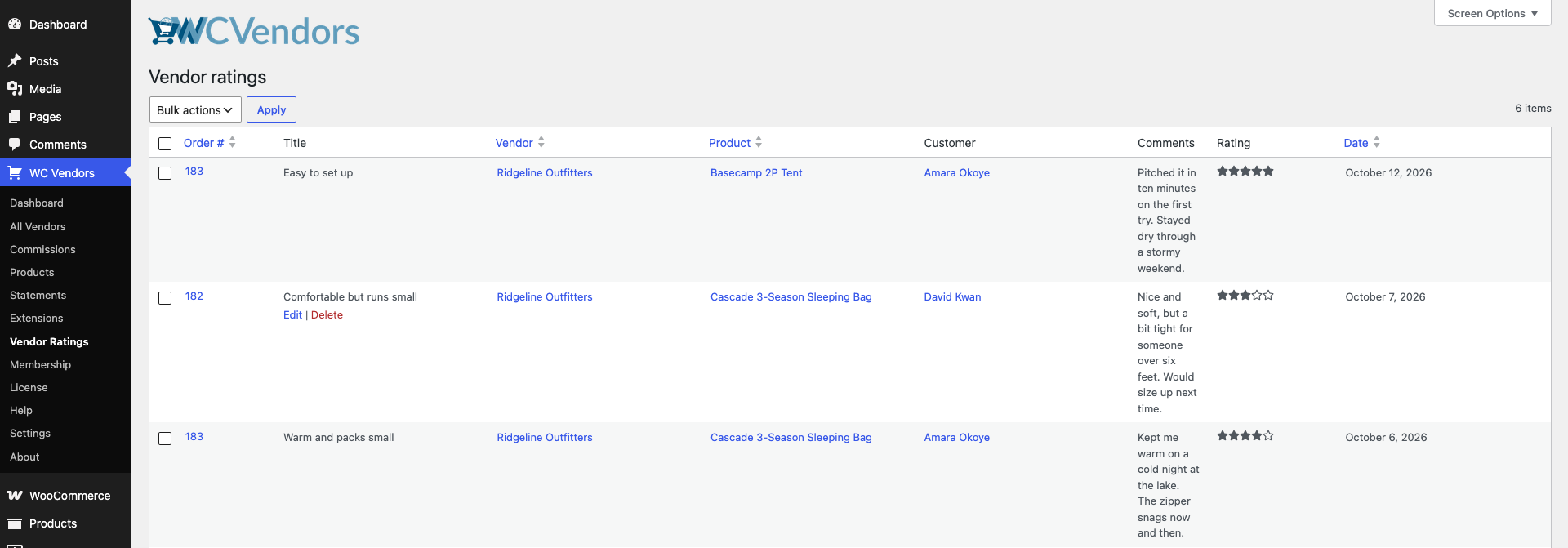1568x548 pixels.
Task: Sort table by Date column
Action: [x=1361, y=142]
